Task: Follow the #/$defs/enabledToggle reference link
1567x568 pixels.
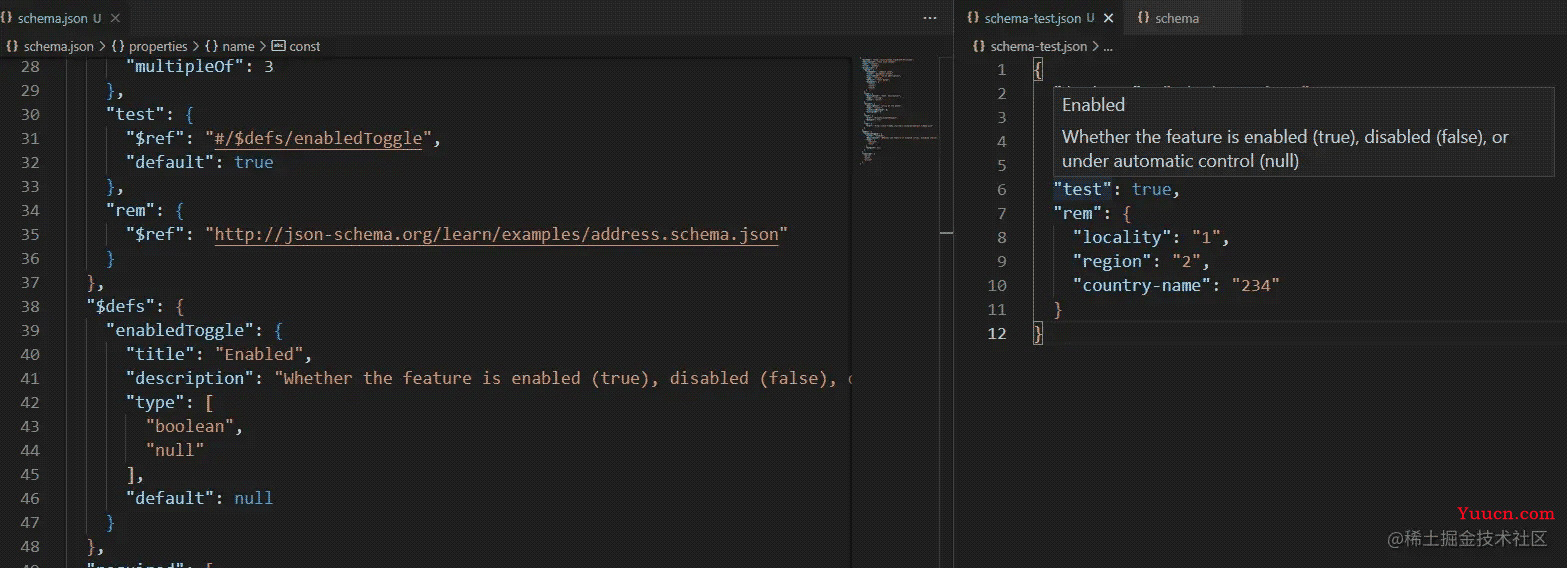Action: pos(318,138)
